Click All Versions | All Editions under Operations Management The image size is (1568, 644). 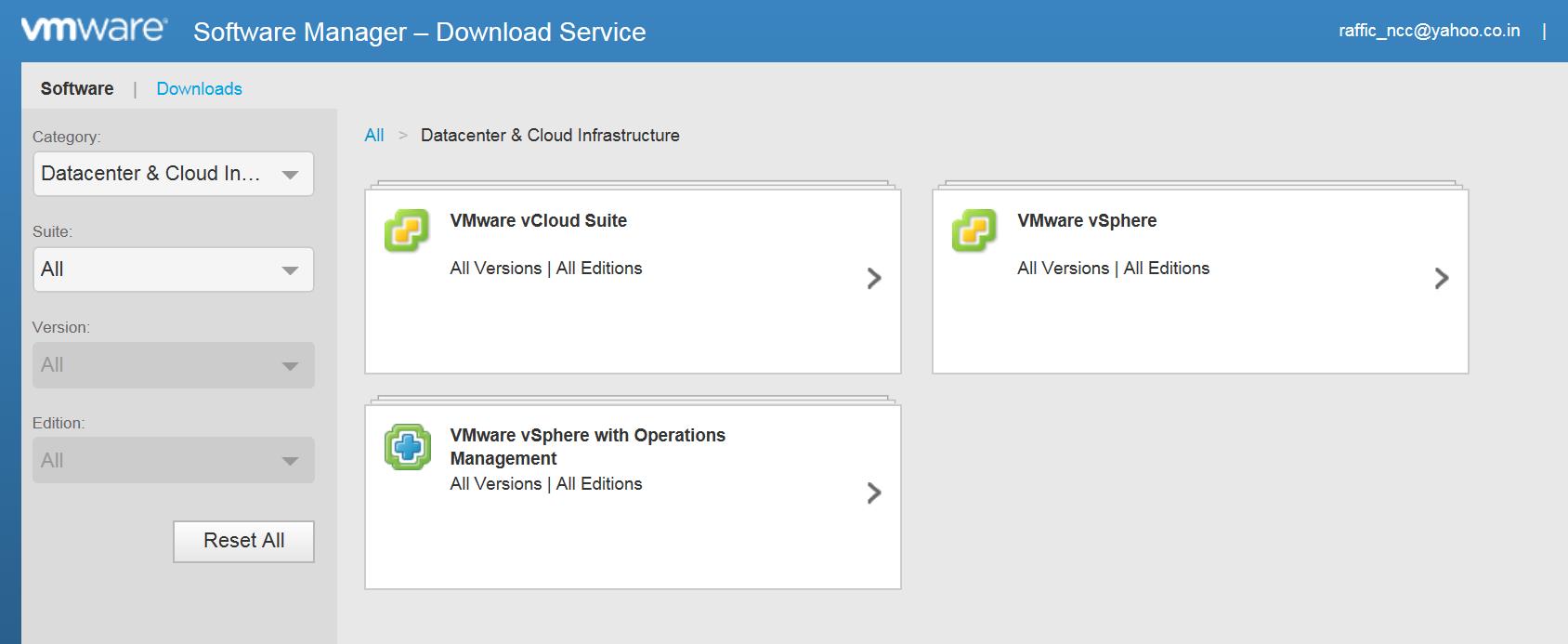546,483
